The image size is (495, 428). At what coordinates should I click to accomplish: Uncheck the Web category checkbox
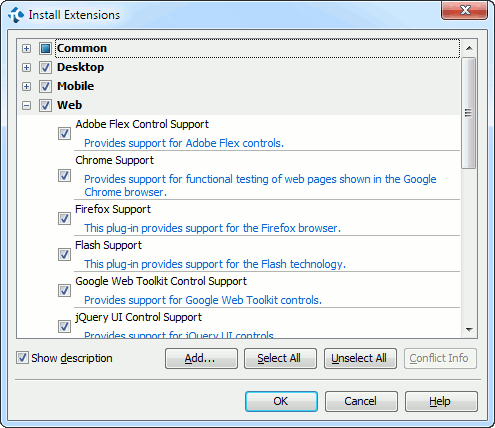click(x=45, y=105)
